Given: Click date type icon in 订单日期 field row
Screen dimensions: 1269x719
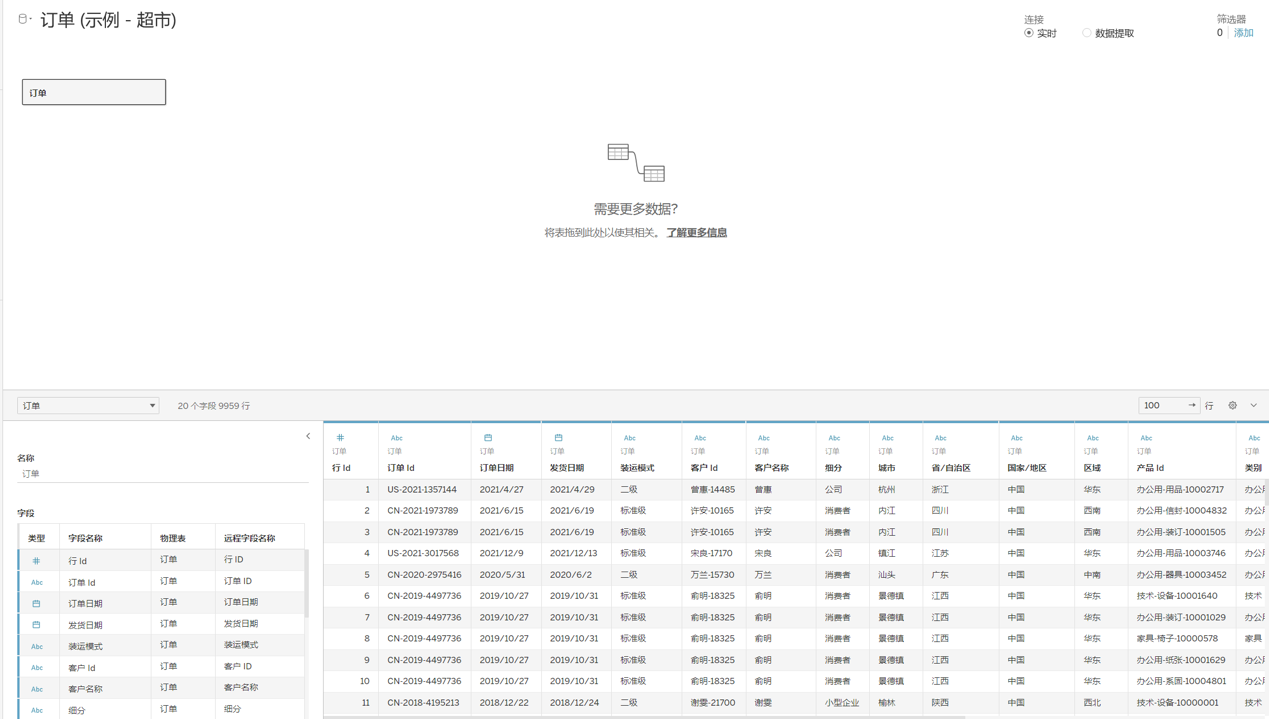Looking at the screenshot, I should [37, 604].
